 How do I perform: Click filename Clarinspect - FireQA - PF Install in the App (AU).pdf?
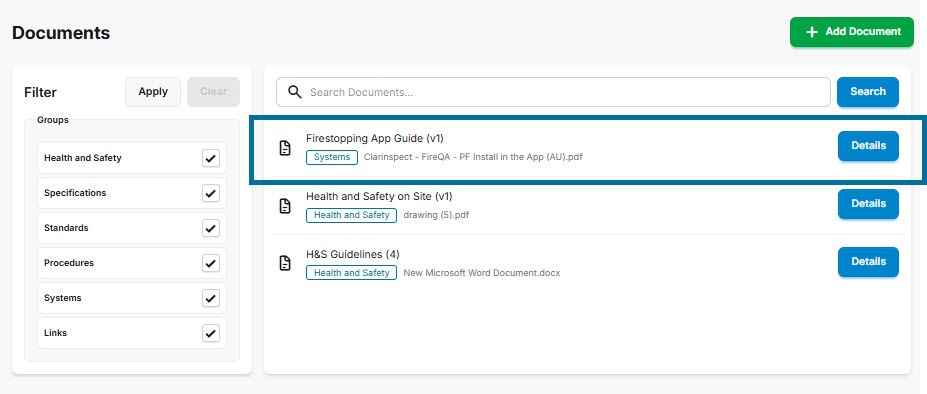click(473, 157)
